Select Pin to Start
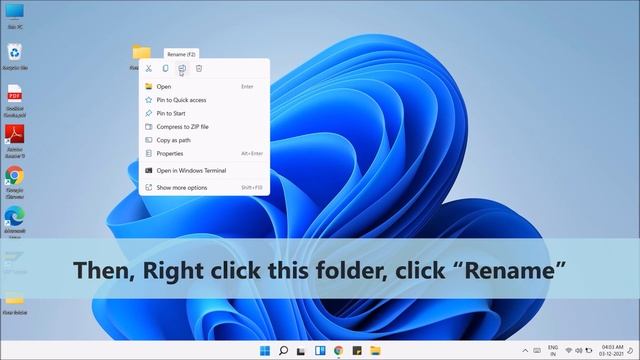Image resolution: width=640 pixels, height=360 pixels. click(204, 113)
